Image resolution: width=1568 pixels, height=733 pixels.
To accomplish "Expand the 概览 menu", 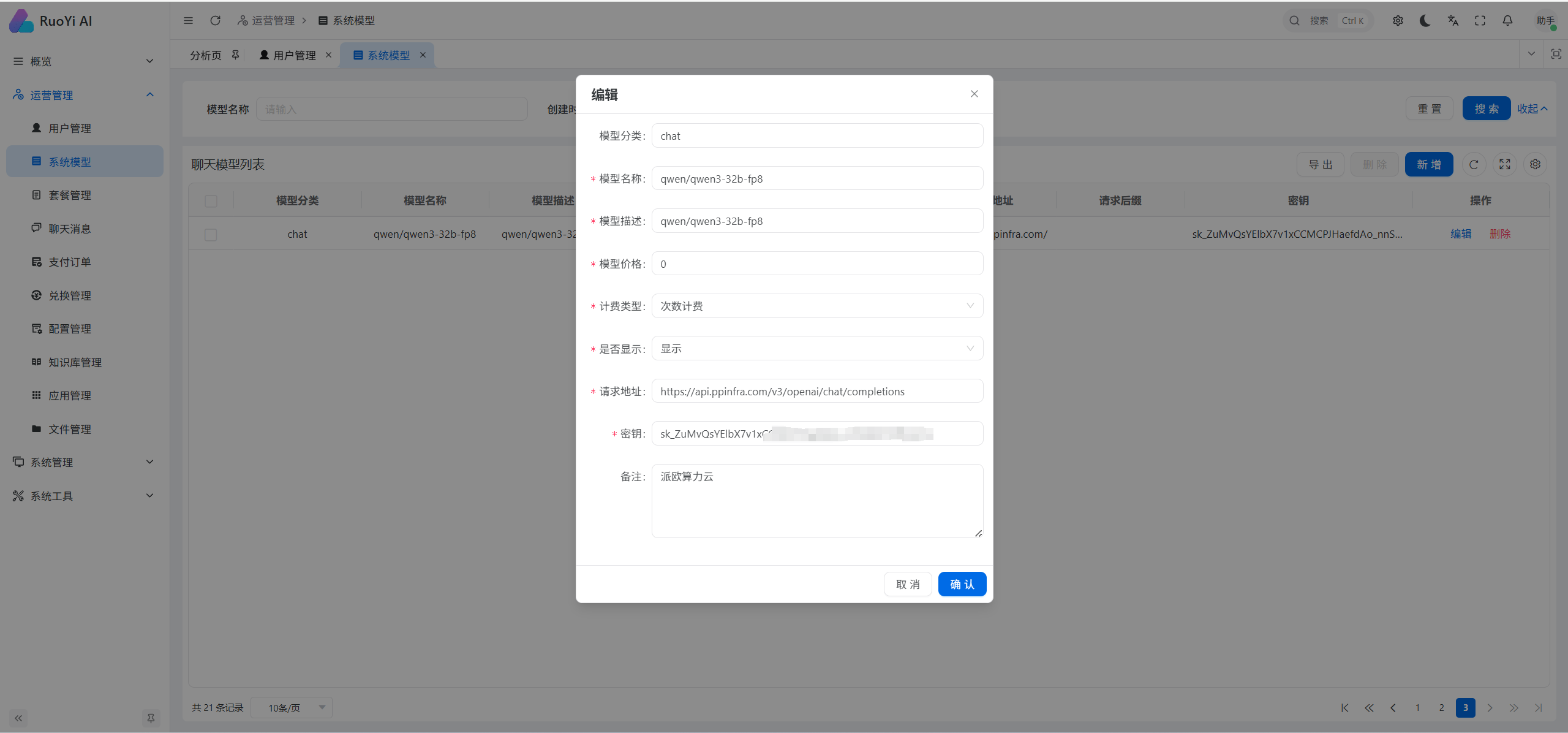I will pyautogui.click(x=85, y=61).
